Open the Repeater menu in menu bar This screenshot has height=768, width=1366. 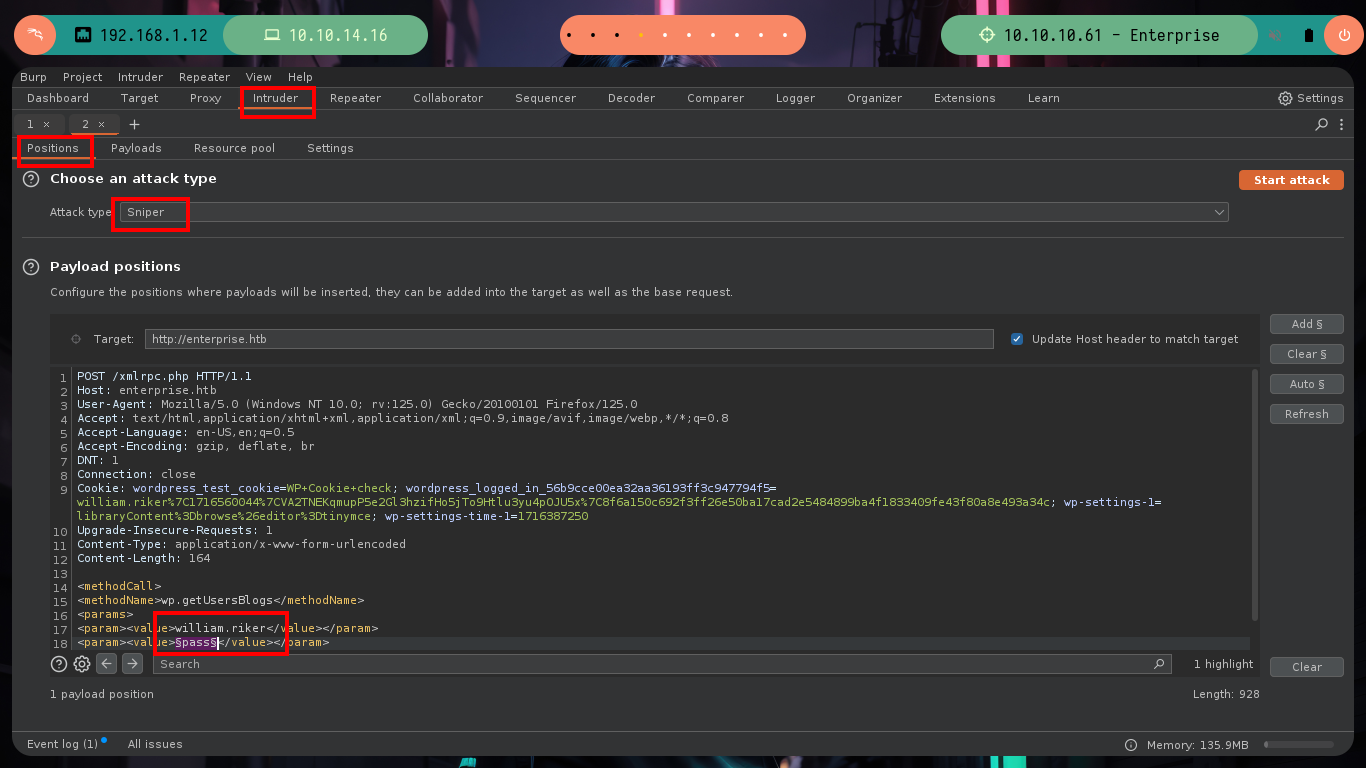click(x=204, y=77)
